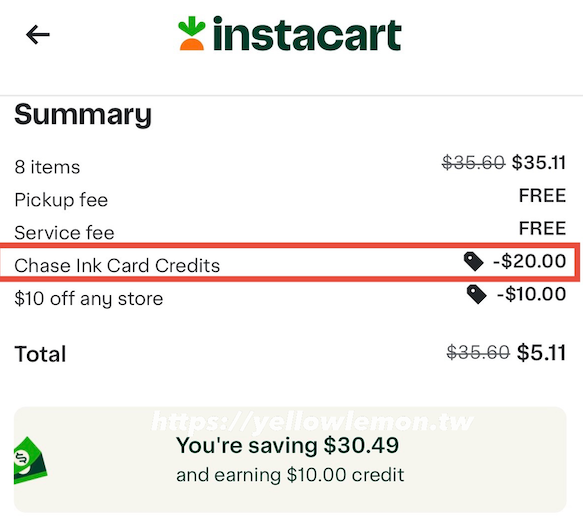Tap the tag icon beside -$10.00
The width and height of the screenshot is (583, 530).
click(x=476, y=294)
